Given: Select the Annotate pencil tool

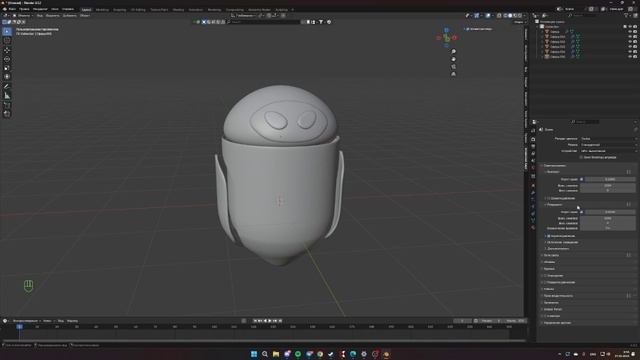Looking at the screenshot, I should [7, 86].
